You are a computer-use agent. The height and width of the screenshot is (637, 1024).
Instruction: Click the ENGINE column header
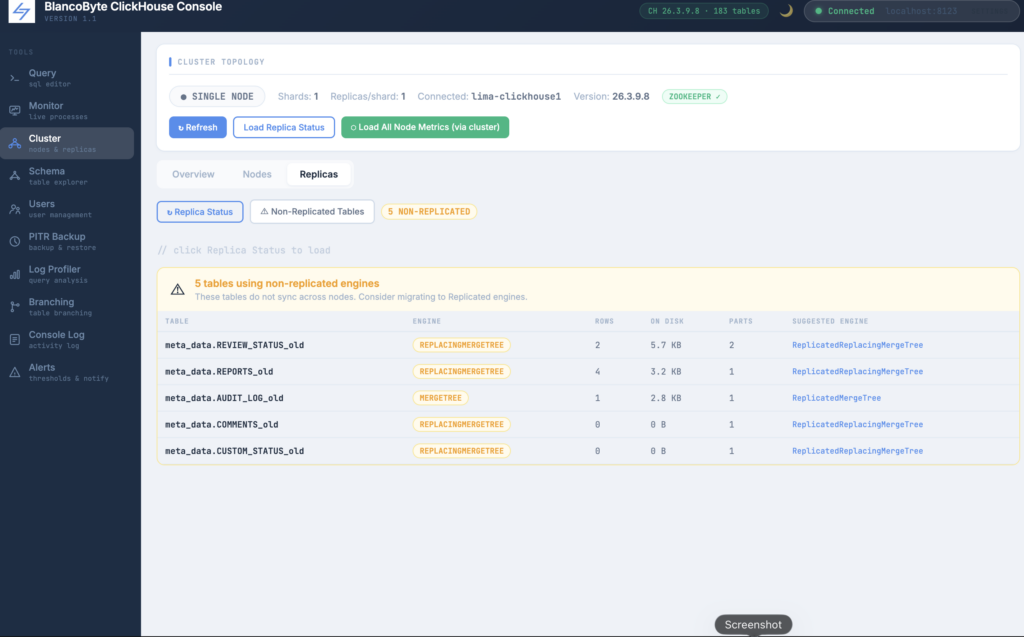point(426,321)
